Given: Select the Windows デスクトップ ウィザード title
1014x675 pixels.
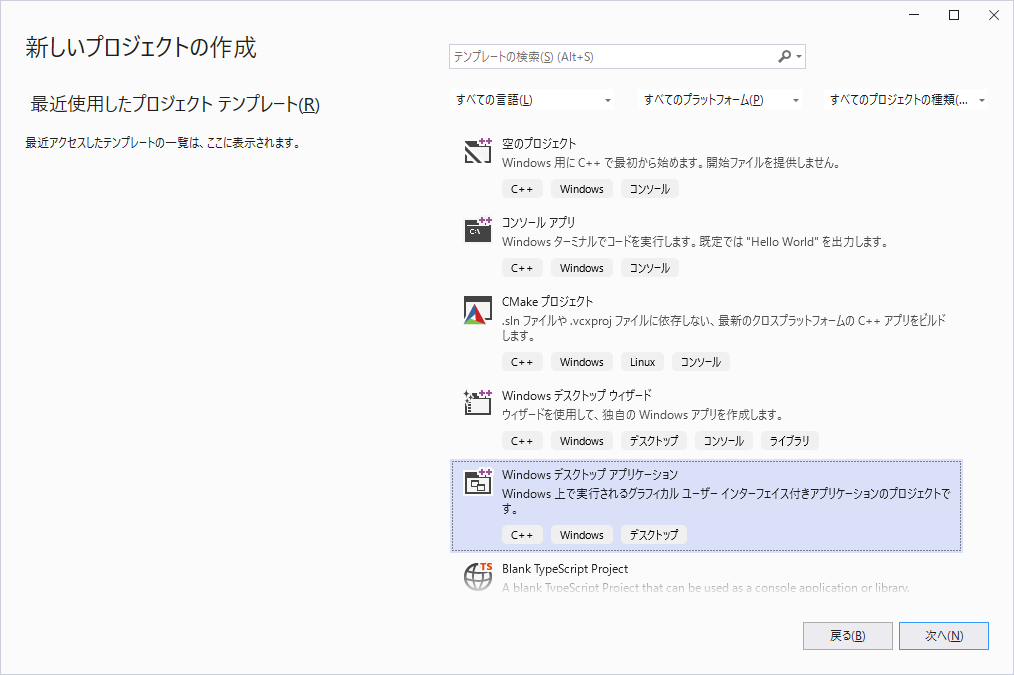Looking at the screenshot, I should click(577, 395).
